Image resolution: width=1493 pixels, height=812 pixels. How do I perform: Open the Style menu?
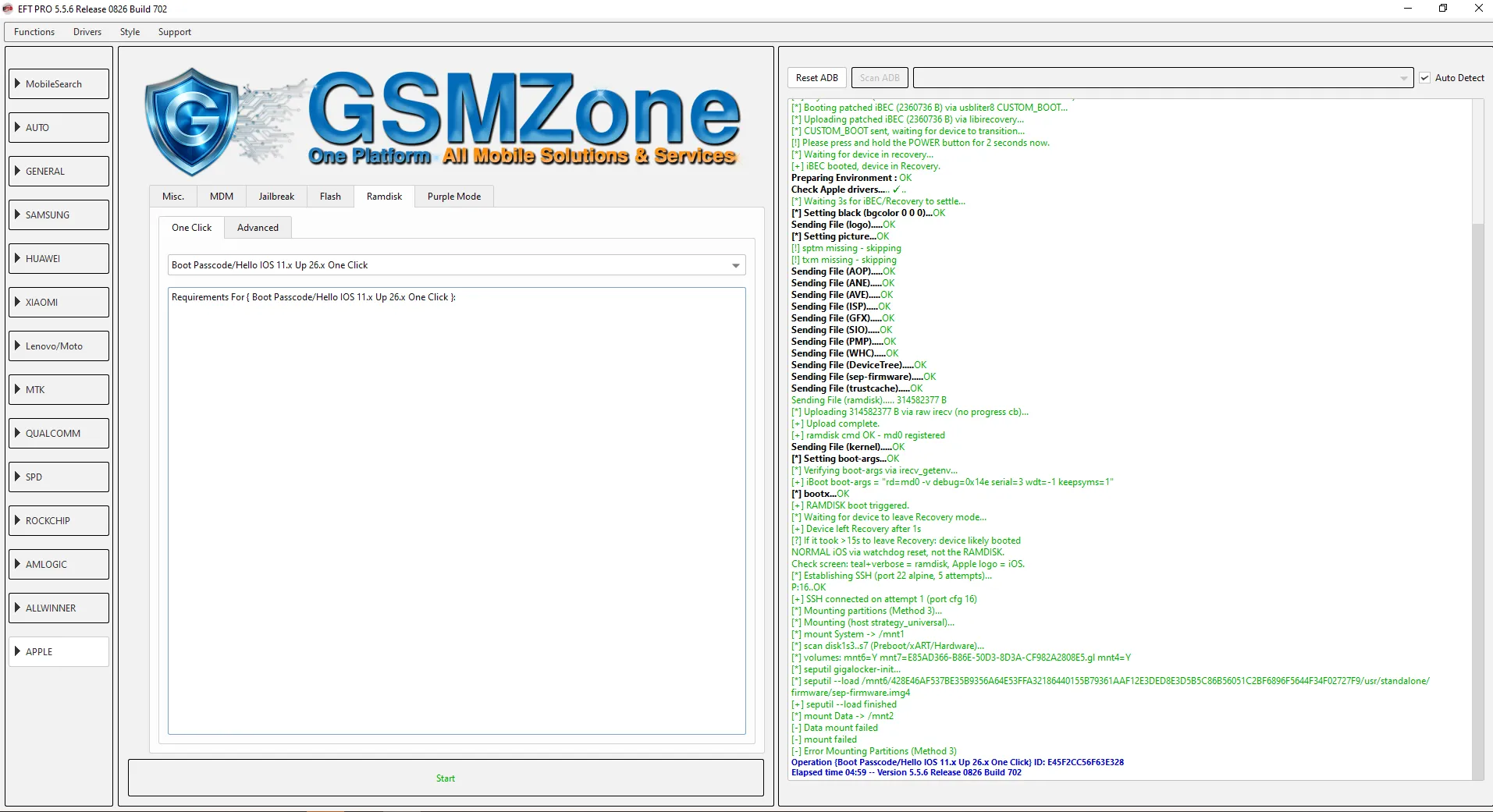(x=130, y=32)
